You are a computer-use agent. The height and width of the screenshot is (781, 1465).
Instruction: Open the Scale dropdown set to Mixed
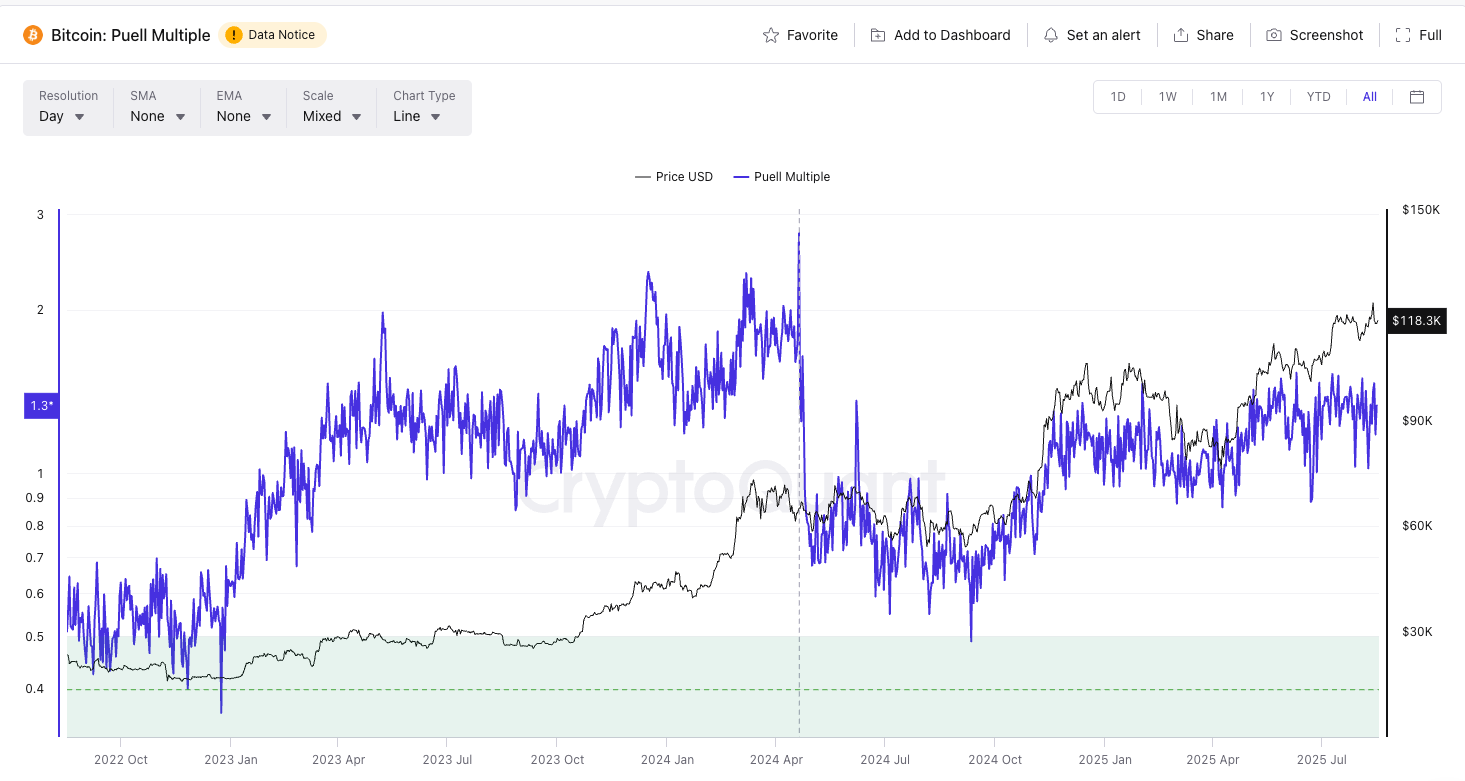tap(332, 107)
